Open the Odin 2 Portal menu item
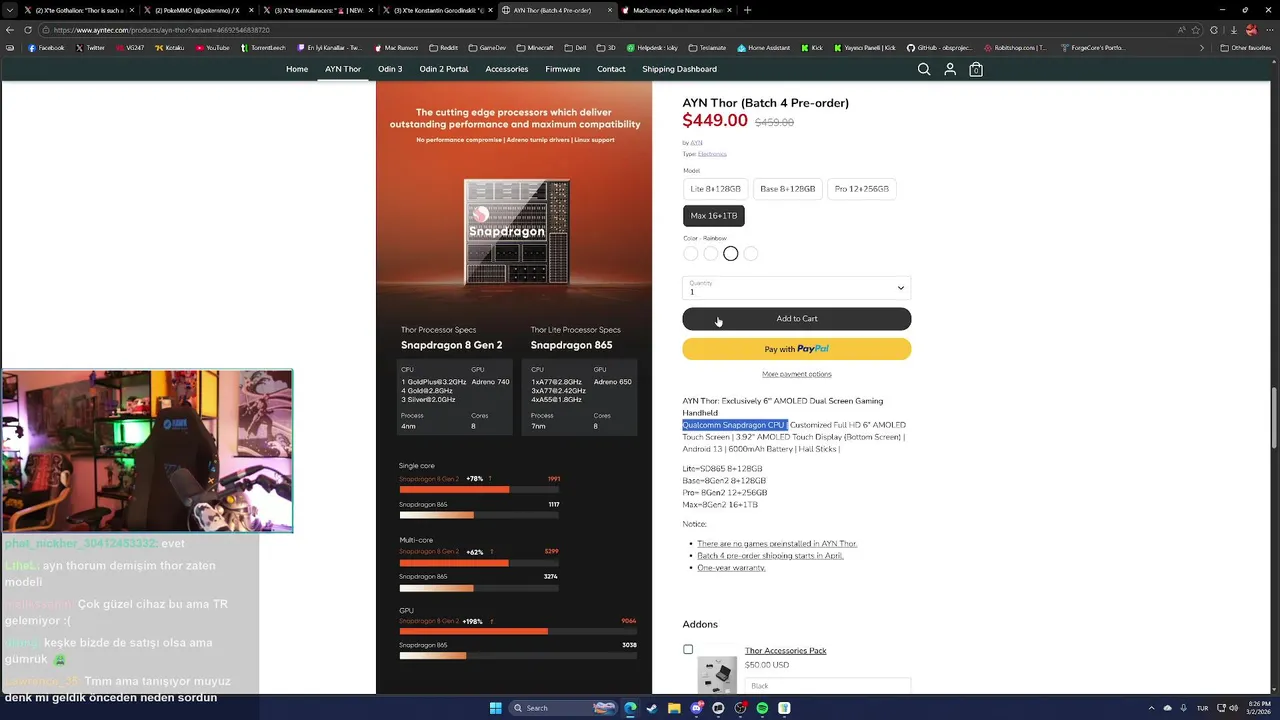This screenshot has width=1280, height=720. pyautogui.click(x=444, y=69)
